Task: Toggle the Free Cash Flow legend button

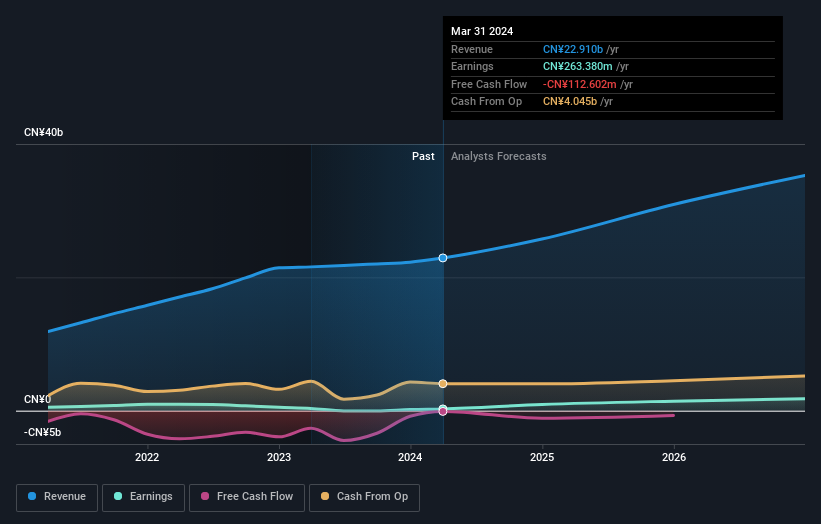Action: coord(247,497)
